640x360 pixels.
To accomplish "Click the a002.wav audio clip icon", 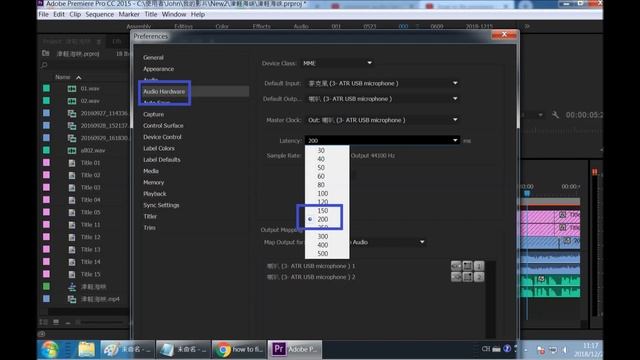I will (72, 150).
